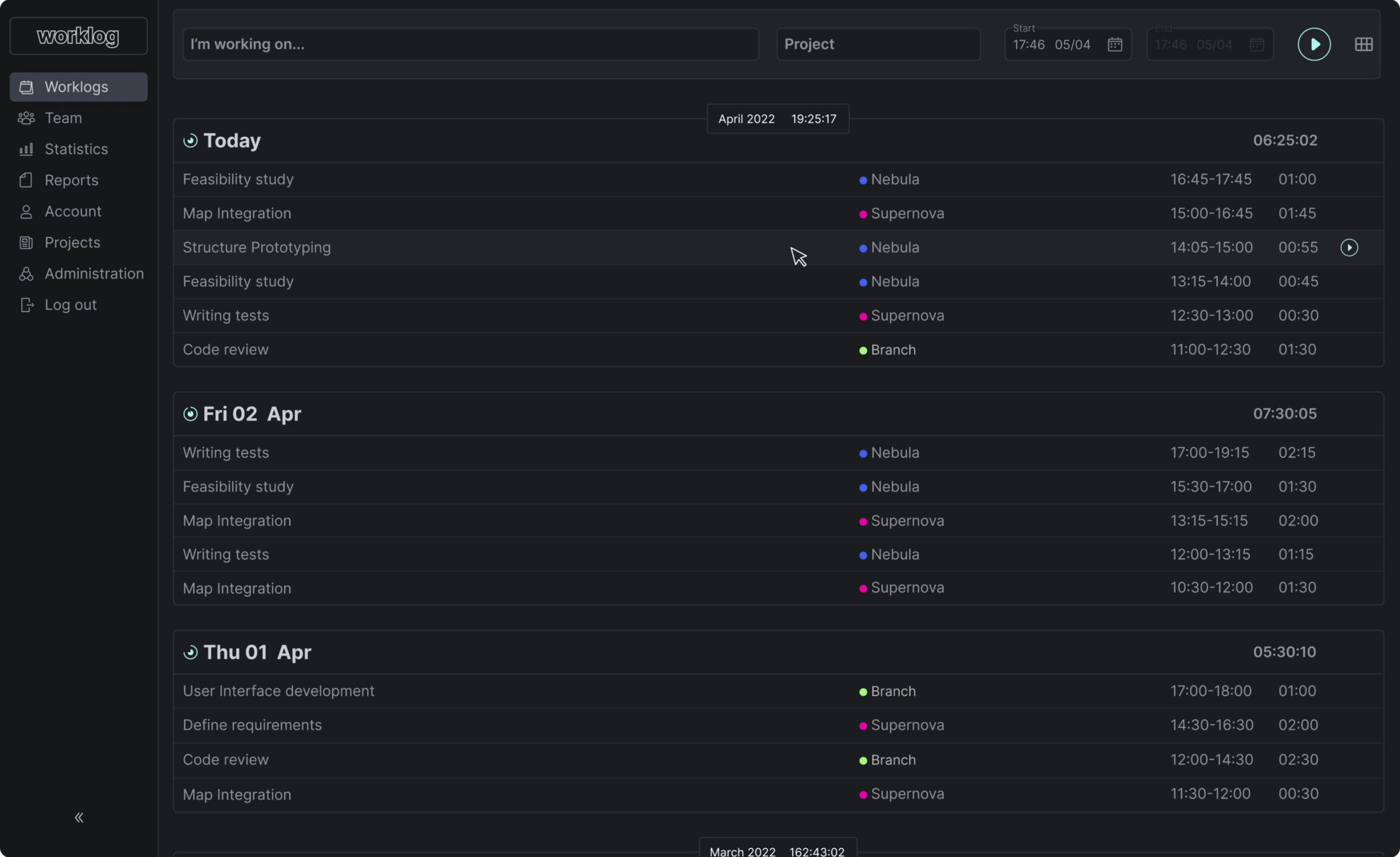
Task: Click the worklog logo
Action: click(77, 36)
